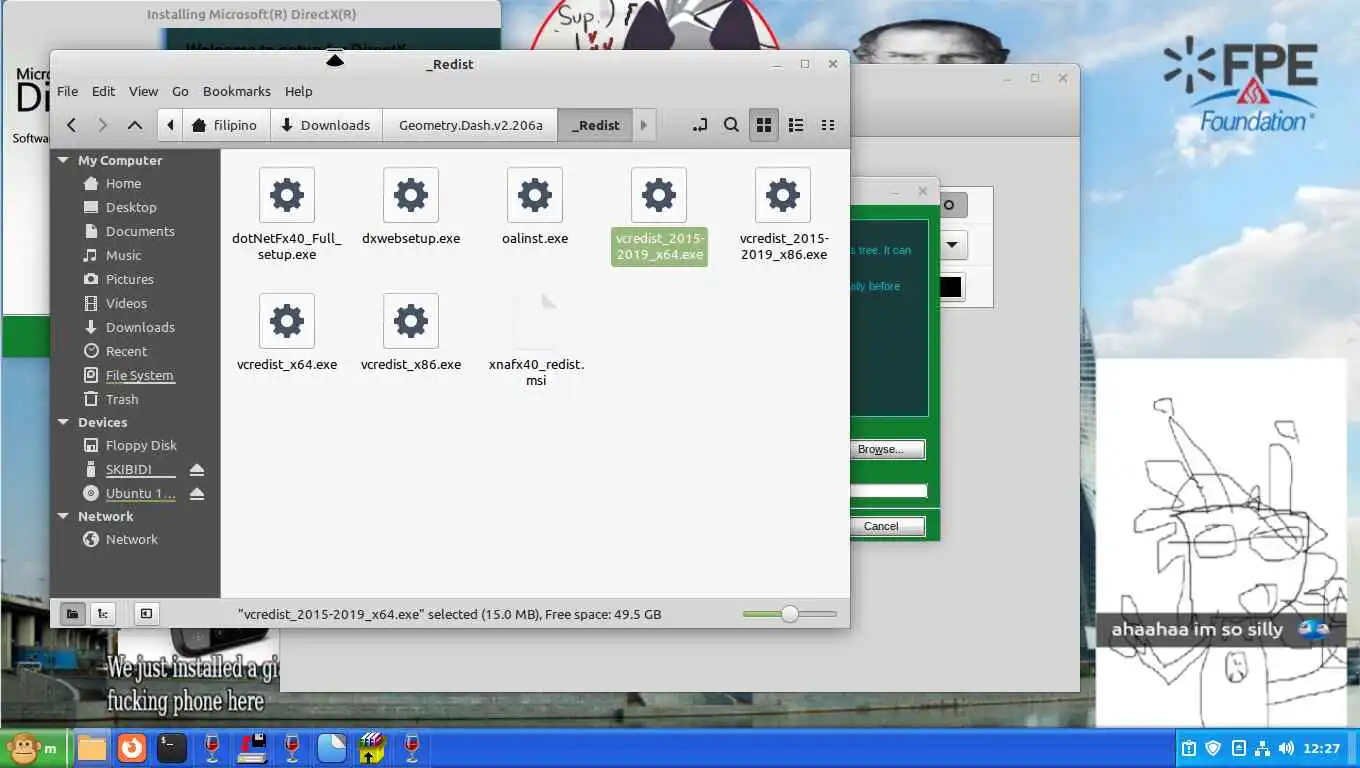Select oalinst.exe file

(535, 207)
